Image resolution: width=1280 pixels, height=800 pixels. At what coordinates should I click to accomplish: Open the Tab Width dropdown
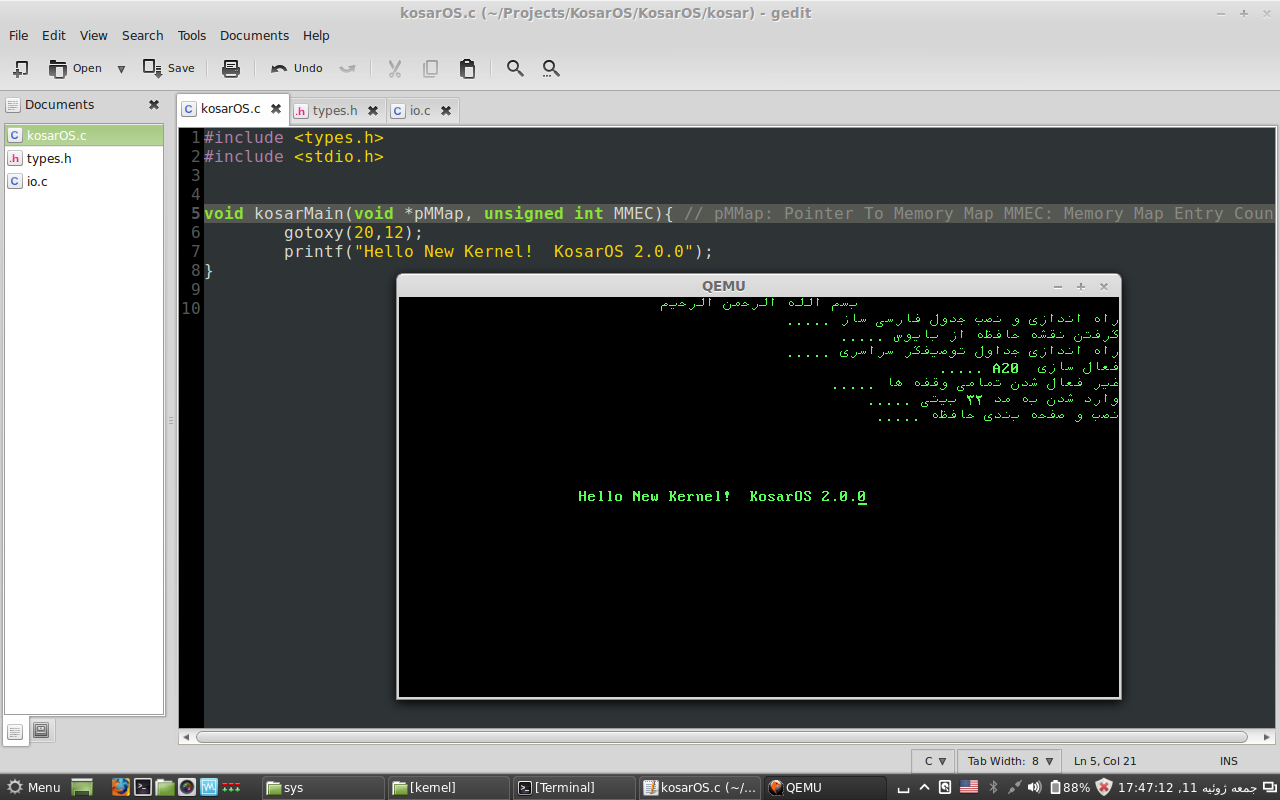[x=1010, y=761]
